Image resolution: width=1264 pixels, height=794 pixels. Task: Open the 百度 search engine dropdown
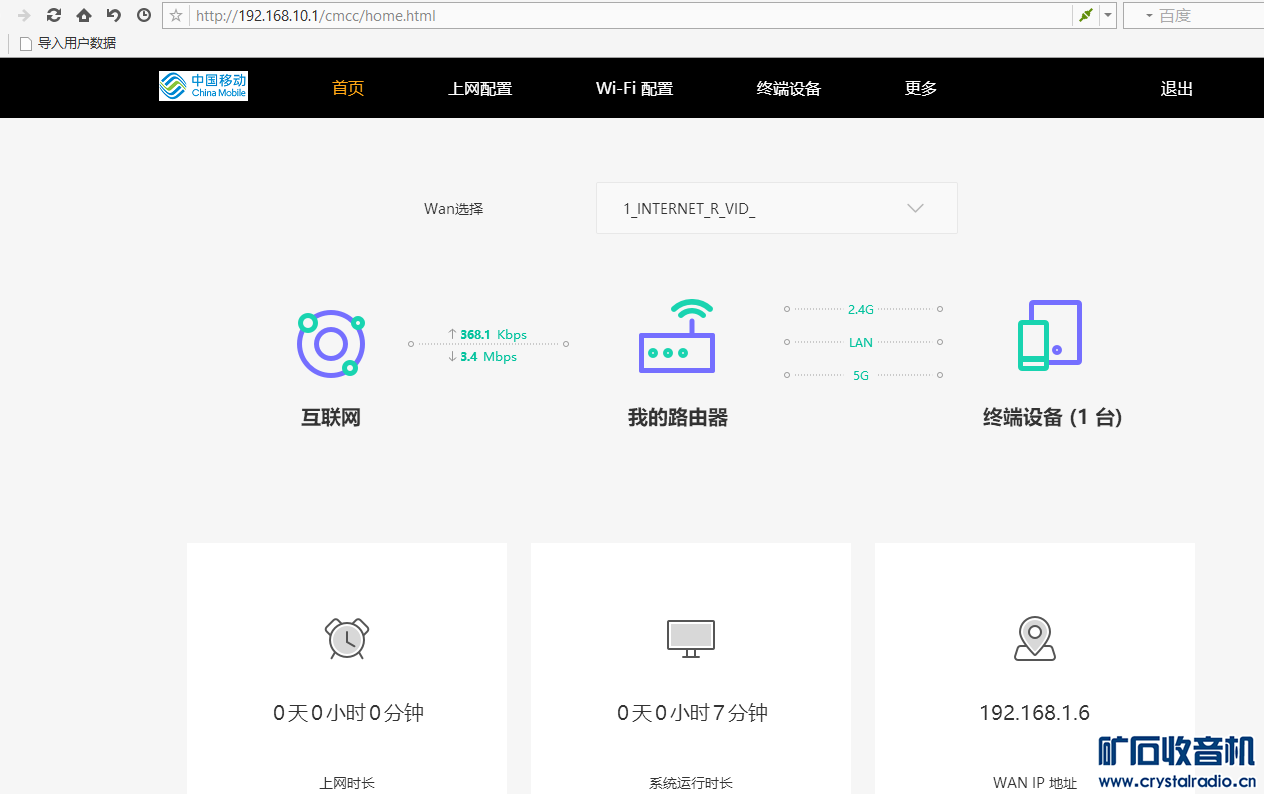click(1149, 16)
